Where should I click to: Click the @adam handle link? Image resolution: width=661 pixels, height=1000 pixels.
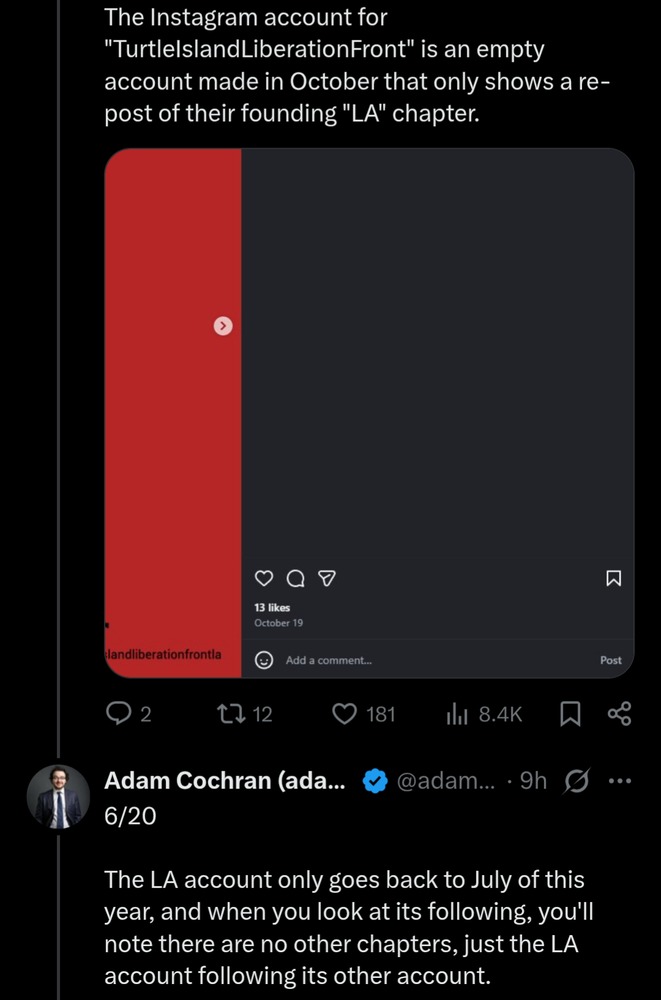pos(448,781)
